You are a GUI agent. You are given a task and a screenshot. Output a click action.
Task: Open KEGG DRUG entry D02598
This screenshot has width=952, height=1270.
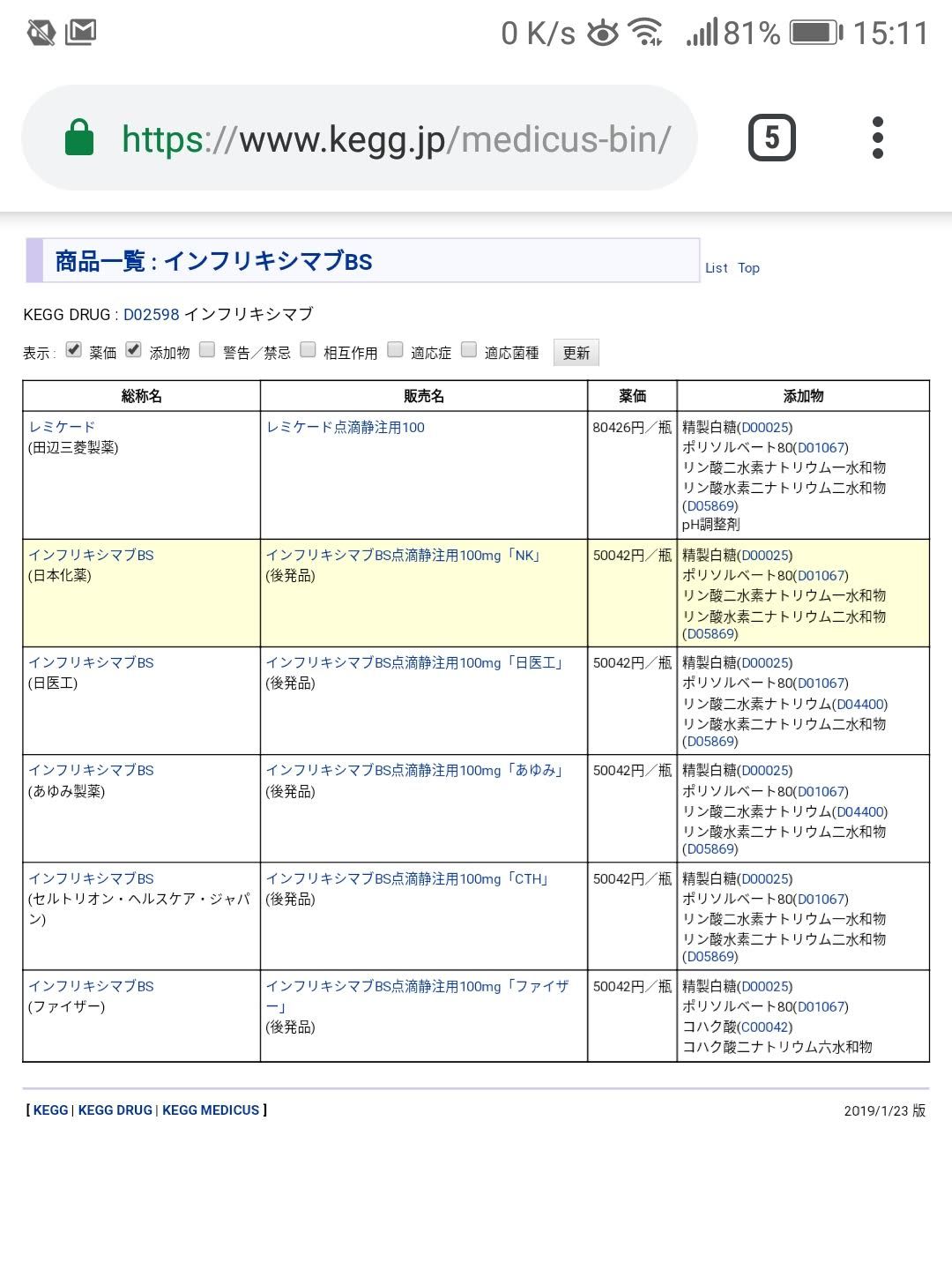(152, 315)
